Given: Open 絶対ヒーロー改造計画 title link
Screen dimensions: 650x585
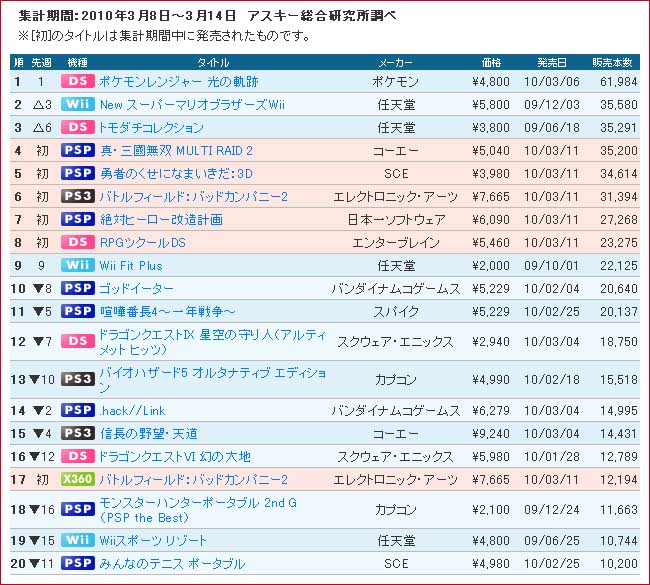Looking at the screenshot, I should [x=161, y=219].
